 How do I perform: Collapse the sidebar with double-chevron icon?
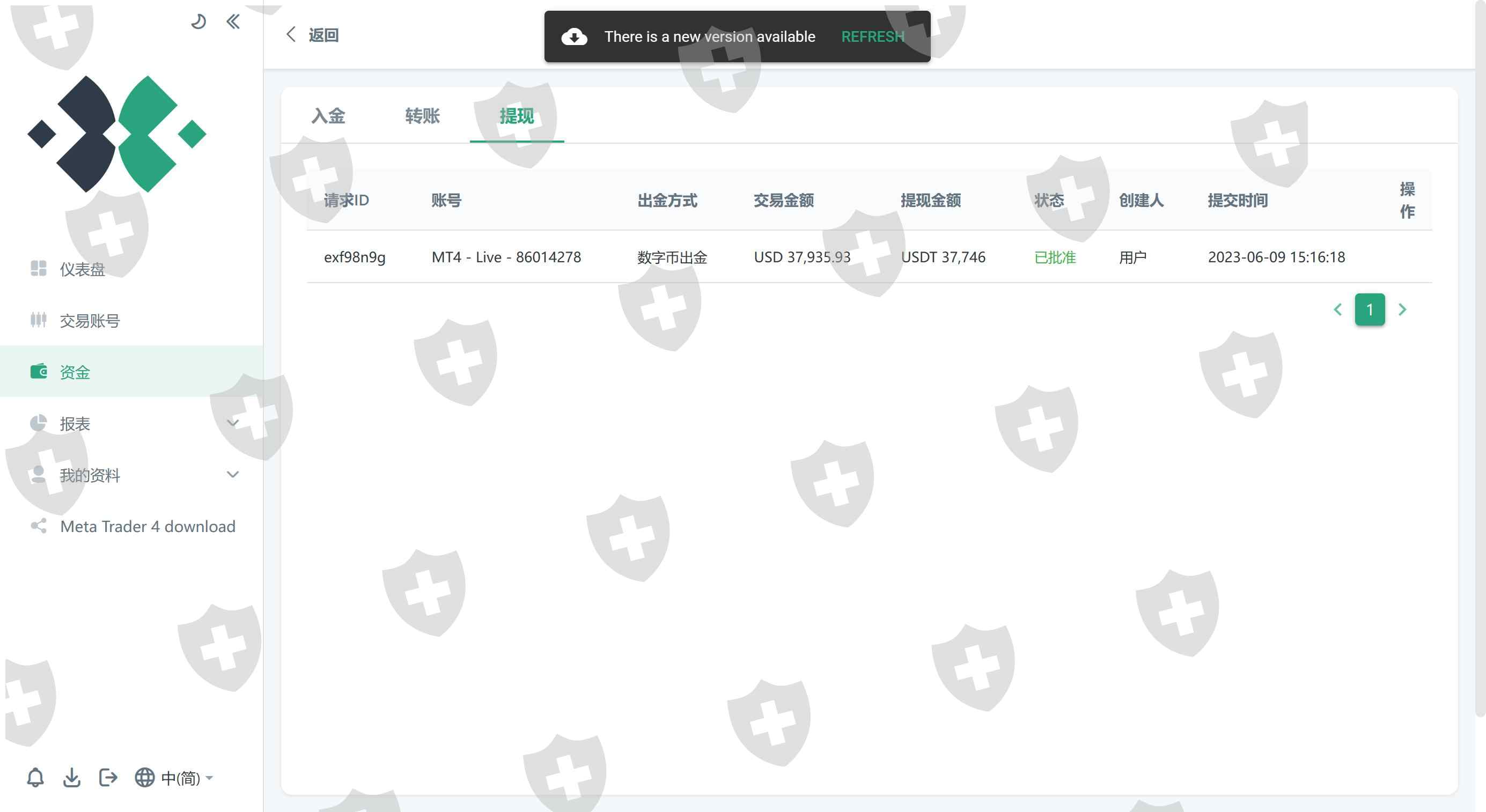coord(233,22)
